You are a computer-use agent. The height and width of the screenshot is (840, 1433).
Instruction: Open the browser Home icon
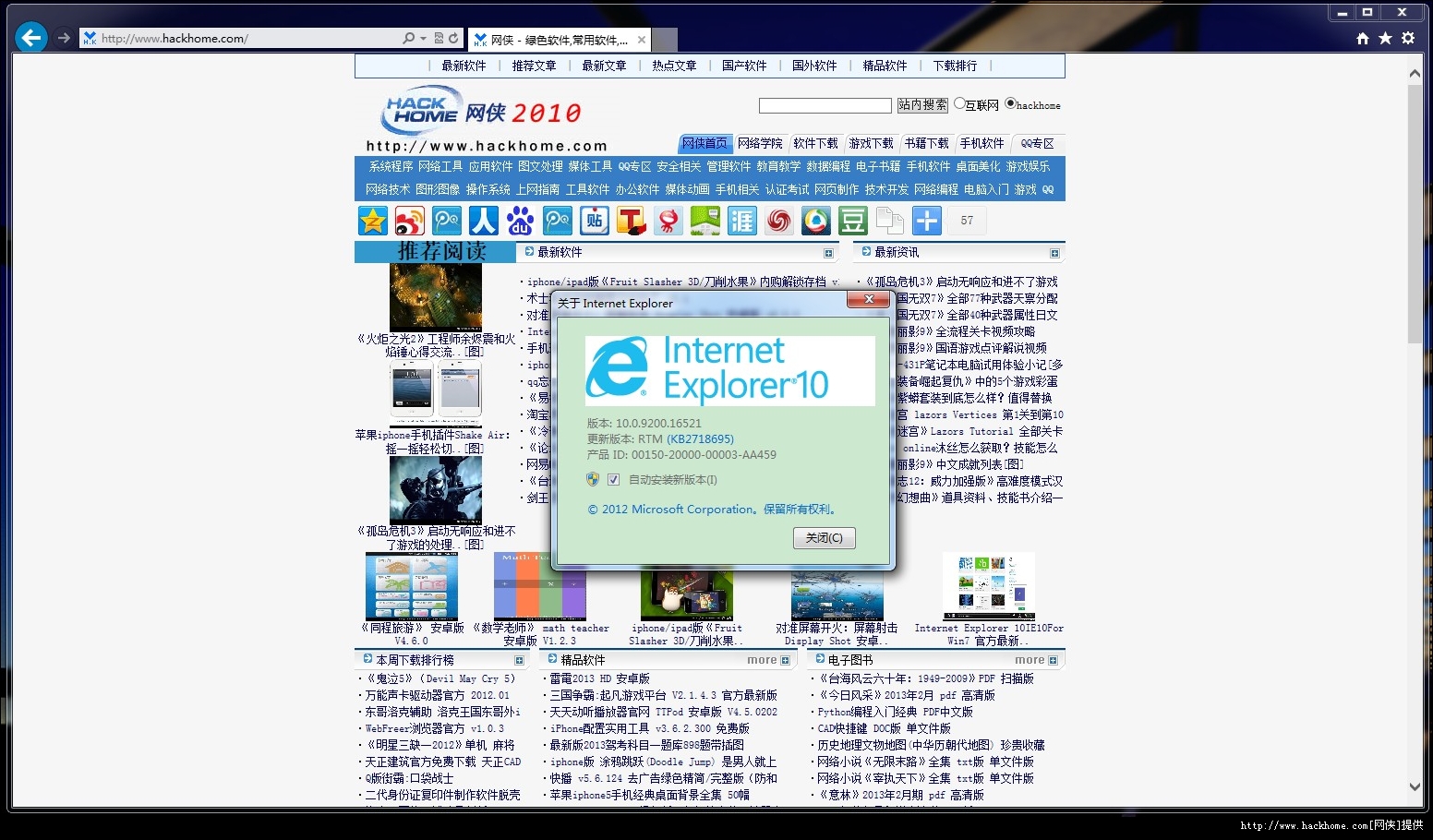point(1363,38)
